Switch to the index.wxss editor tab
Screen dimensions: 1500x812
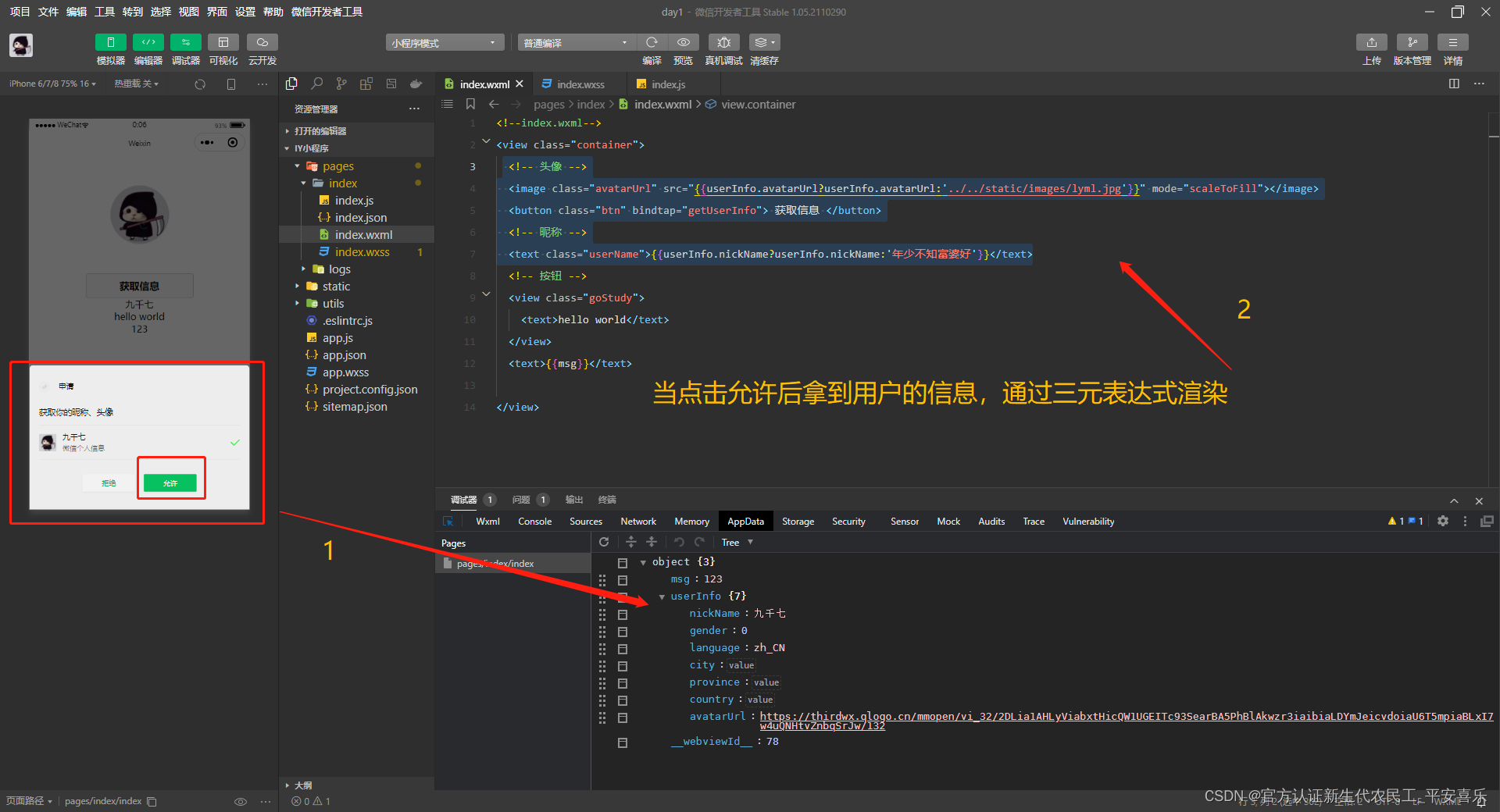click(x=580, y=84)
